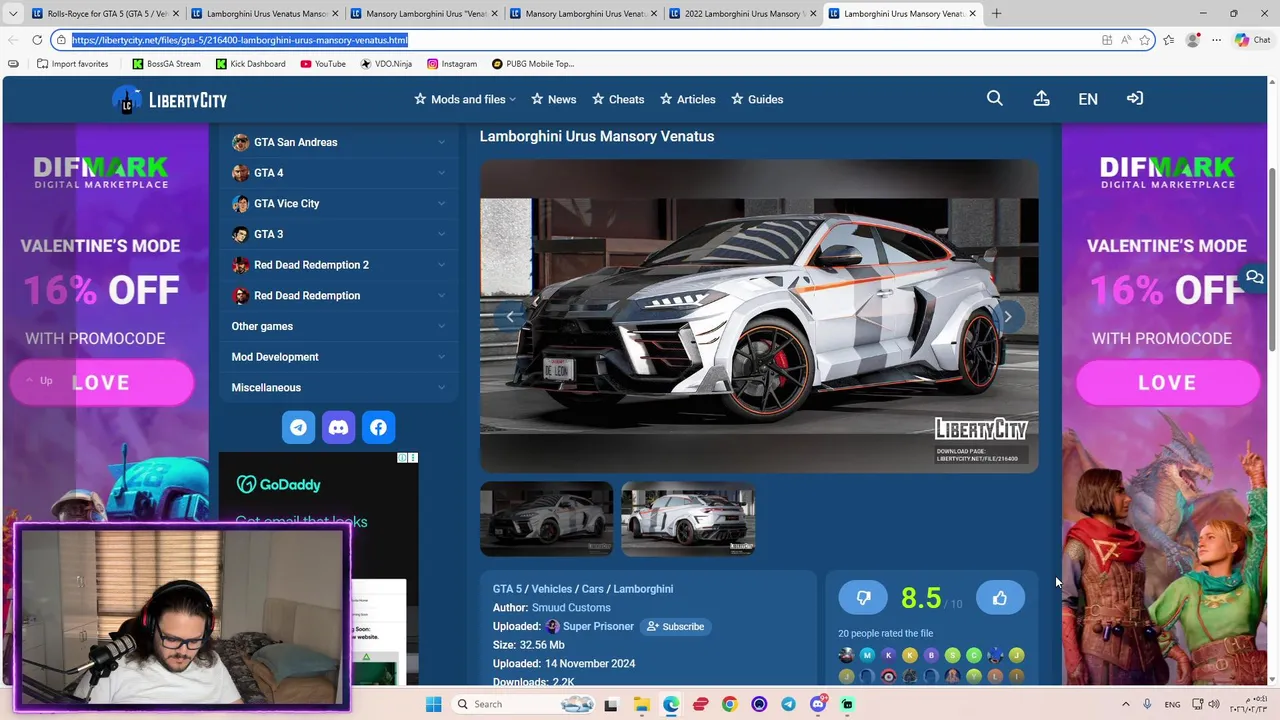The width and height of the screenshot is (1280, 720).
Task: Open the Instagram bookmark in favorites bar
Action: tap(452, 64)
